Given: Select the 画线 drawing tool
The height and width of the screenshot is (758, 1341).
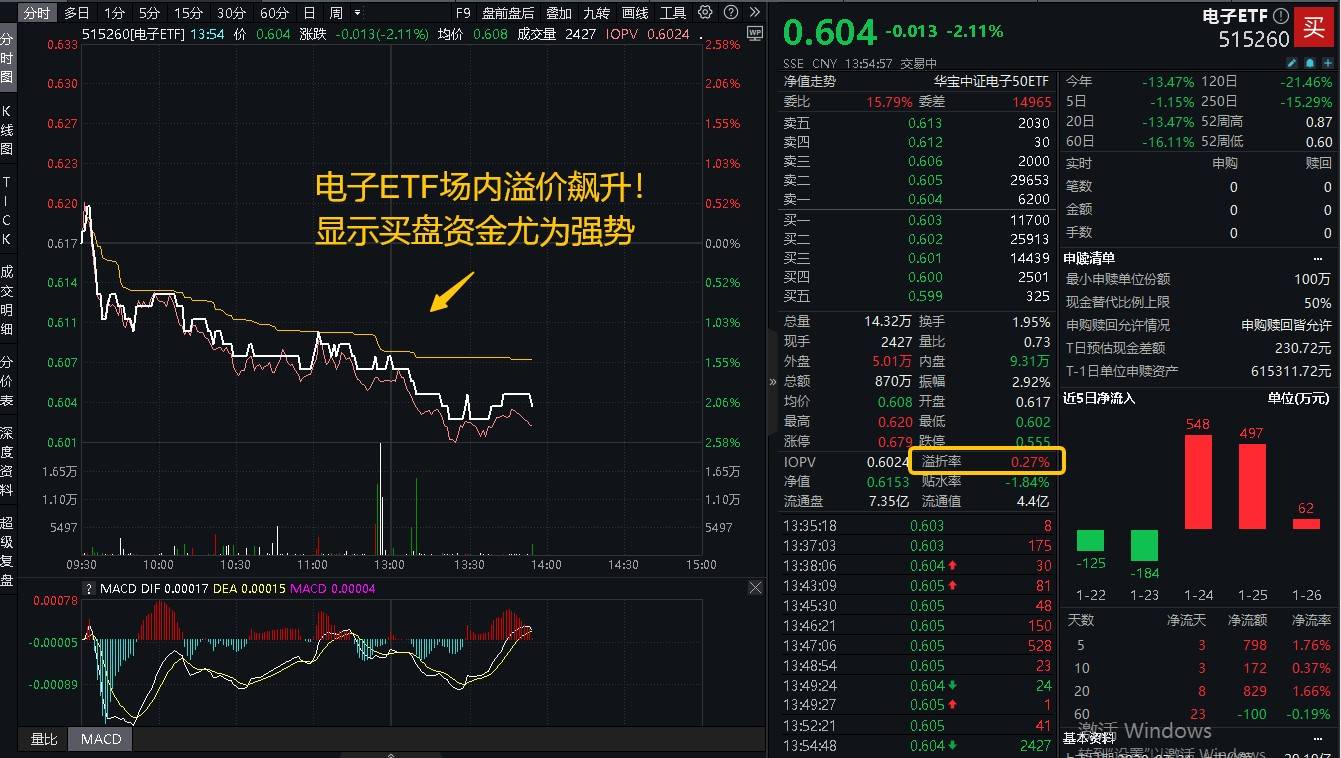Looking at the screenshot, I should point(635,13).
